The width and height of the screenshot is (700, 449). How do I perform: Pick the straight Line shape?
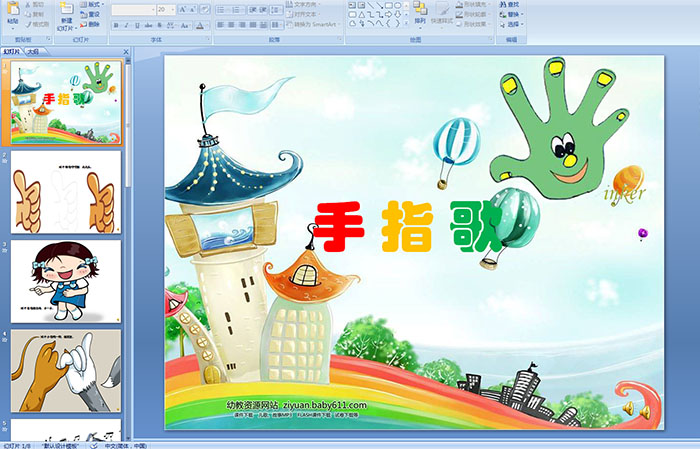pos(370,5)
